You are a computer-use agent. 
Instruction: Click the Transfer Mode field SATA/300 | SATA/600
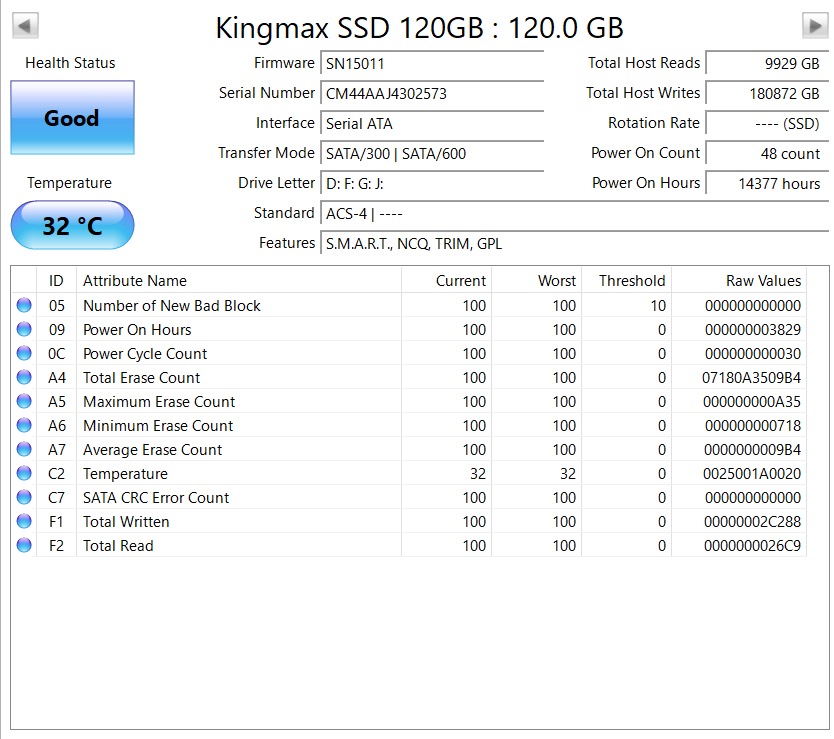click(x=432, y=153)
